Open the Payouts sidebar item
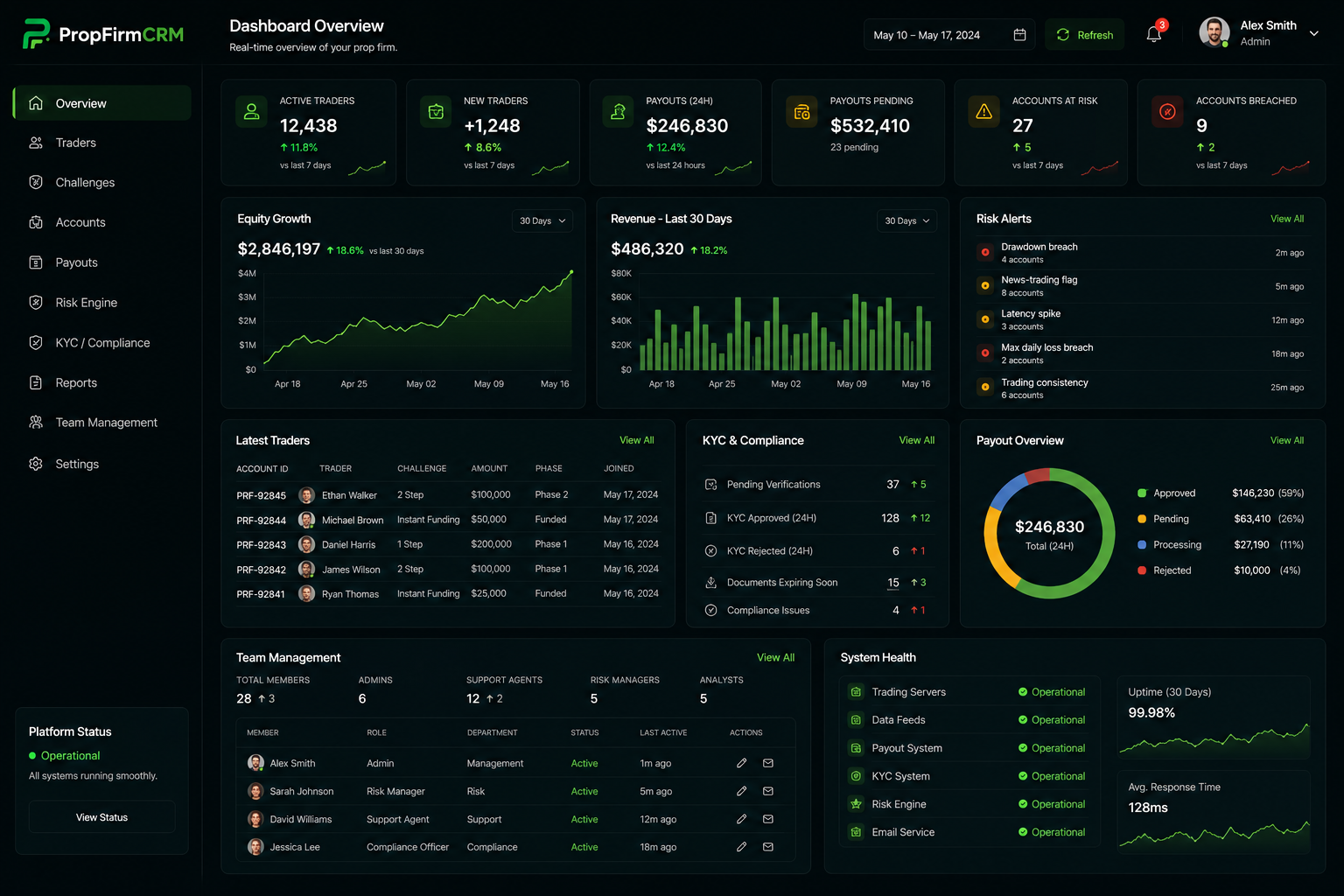The width and height of the screenshot is (1344, 896). (x=101, y=262)
